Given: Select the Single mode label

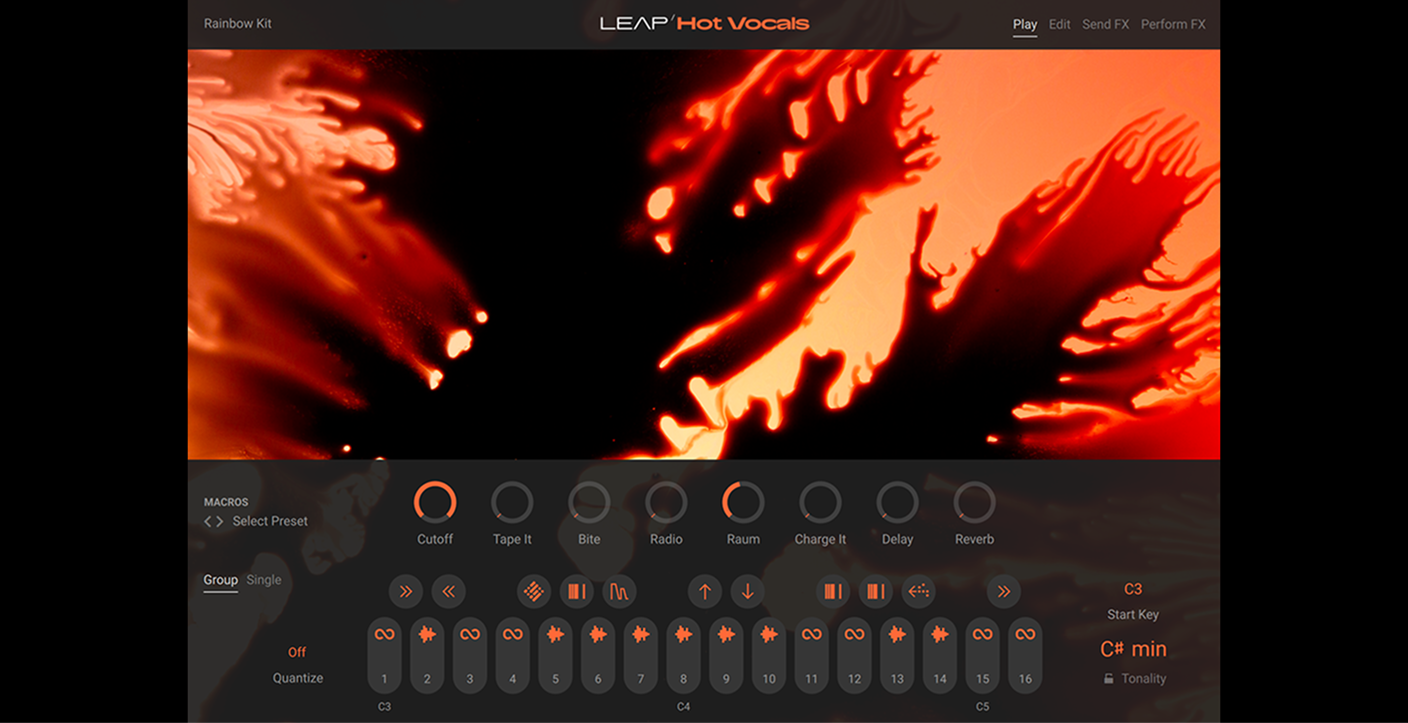Looking at the screenshot, I should 264,579.
